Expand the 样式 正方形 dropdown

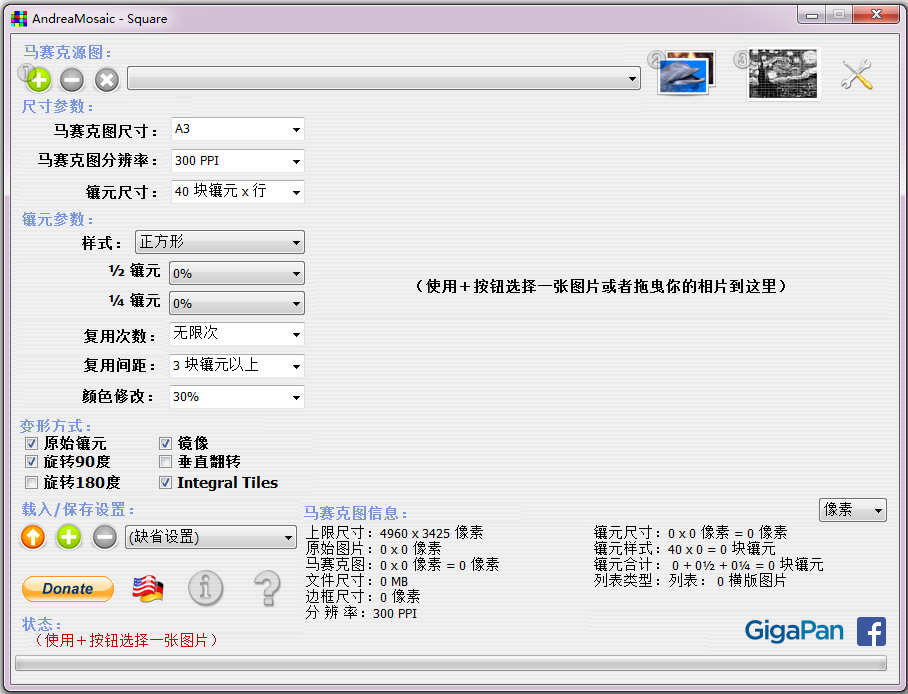219,242
